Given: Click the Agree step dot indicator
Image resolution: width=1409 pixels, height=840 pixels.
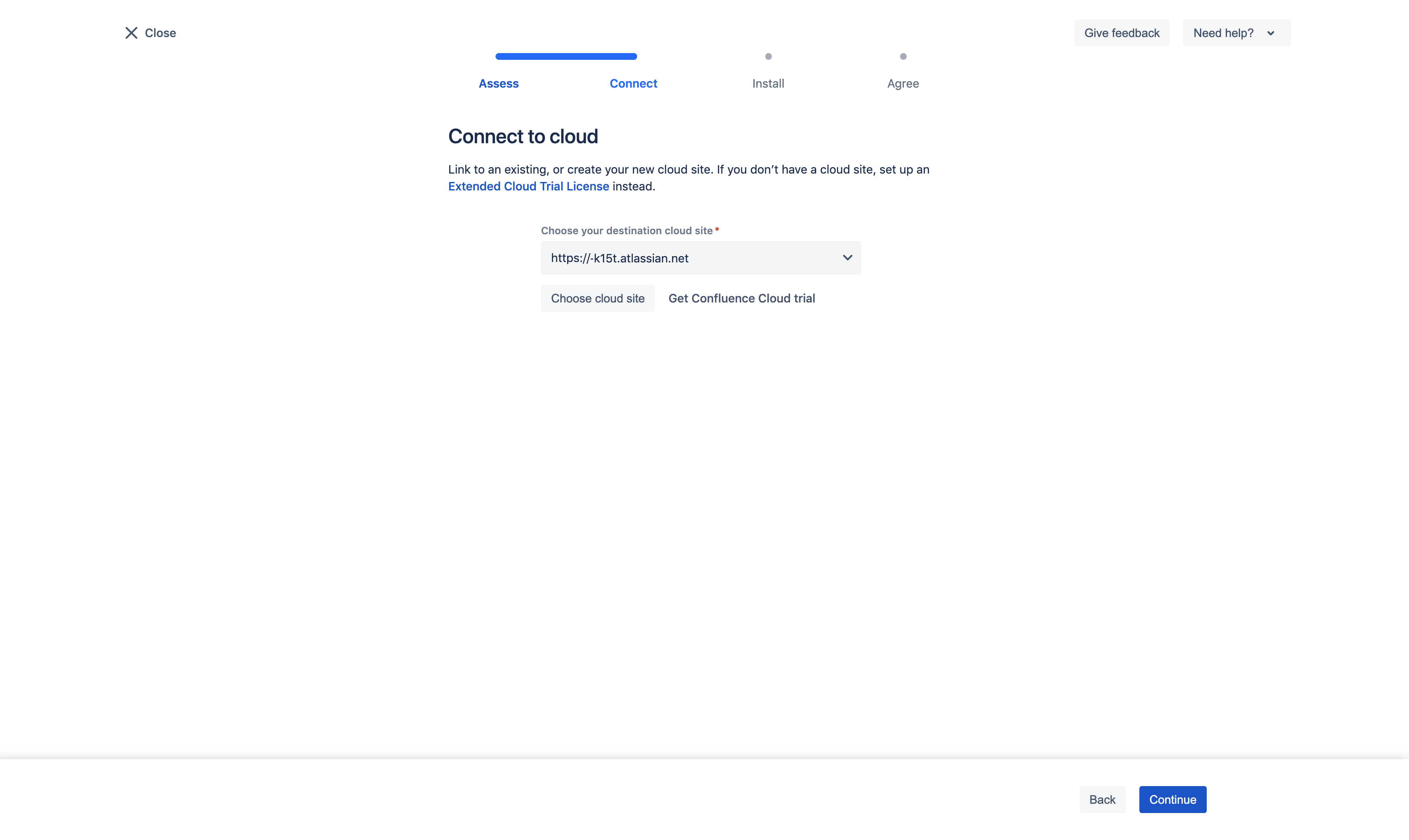Looking at the screenshot, I should click(903, 56).
